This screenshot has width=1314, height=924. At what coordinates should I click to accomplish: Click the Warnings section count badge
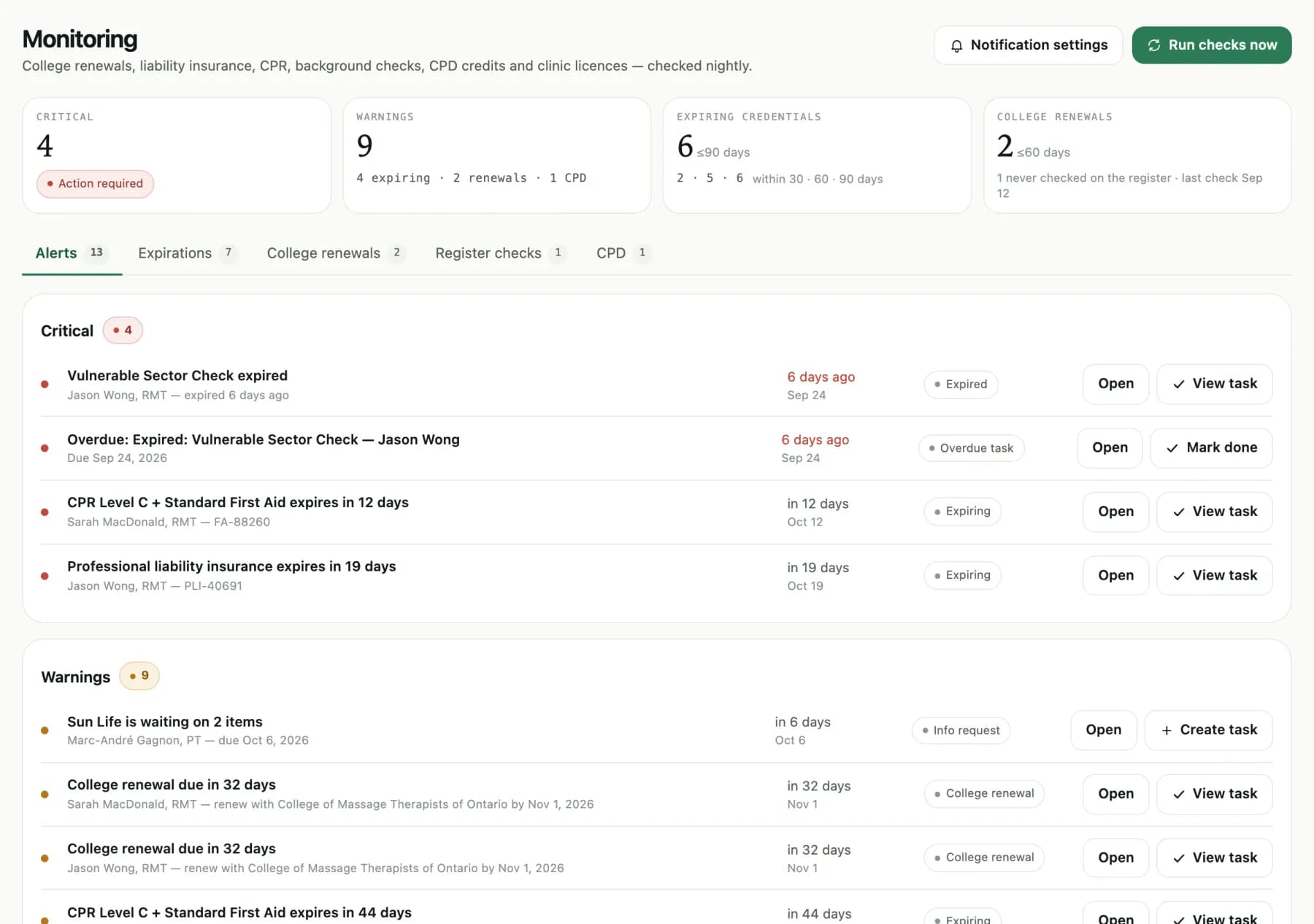click(139, 677)
